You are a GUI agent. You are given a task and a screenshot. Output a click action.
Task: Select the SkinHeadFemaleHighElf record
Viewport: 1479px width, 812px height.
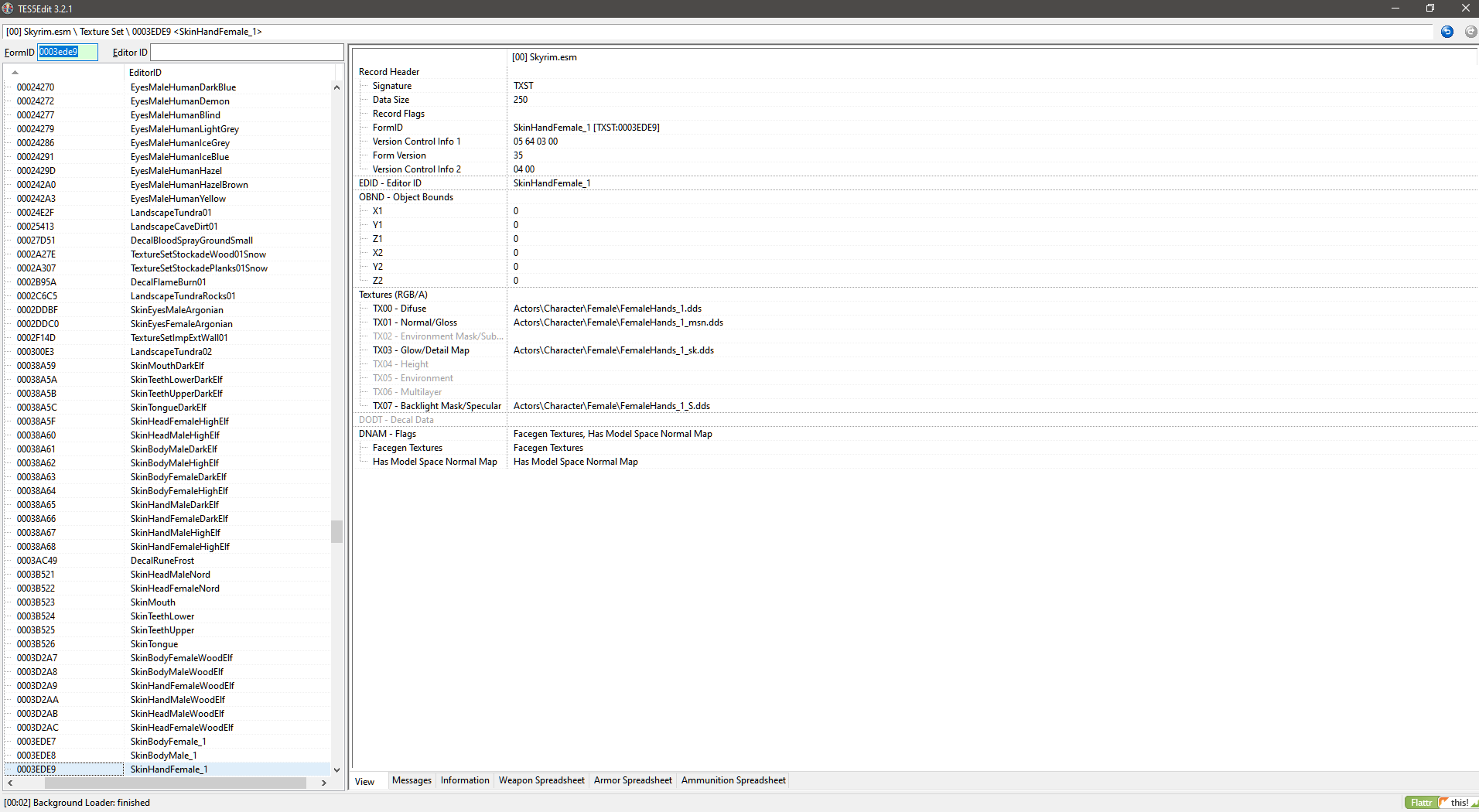pyautogui.click(x=179, y=421)
